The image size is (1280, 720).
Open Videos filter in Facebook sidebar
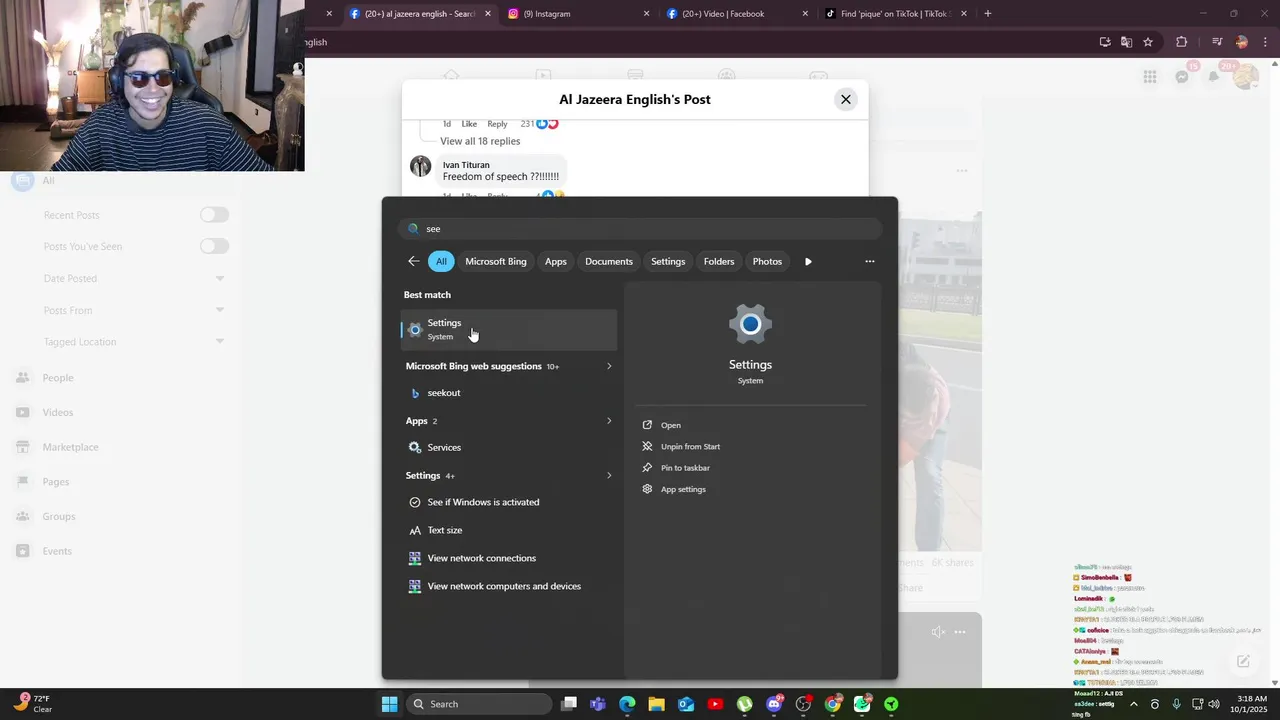pos(58,412)
